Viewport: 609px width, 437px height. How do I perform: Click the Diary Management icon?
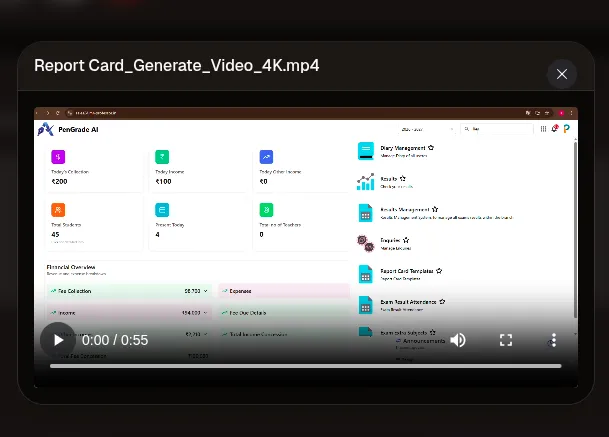tap(365, 151)
